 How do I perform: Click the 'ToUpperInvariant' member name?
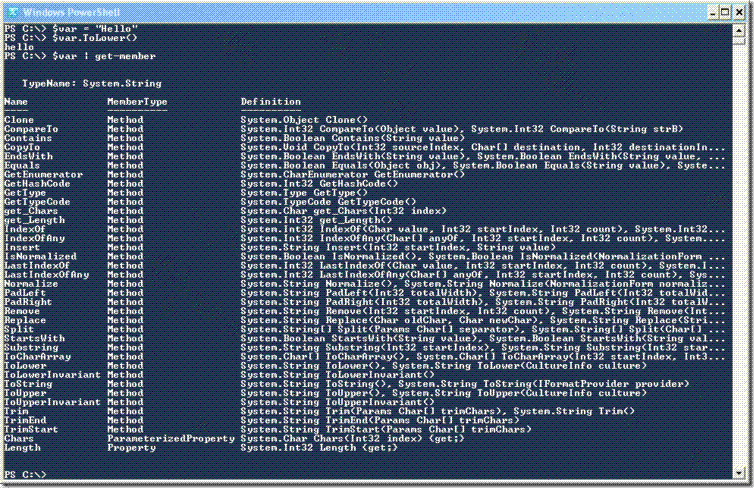[x=52, y=402]
